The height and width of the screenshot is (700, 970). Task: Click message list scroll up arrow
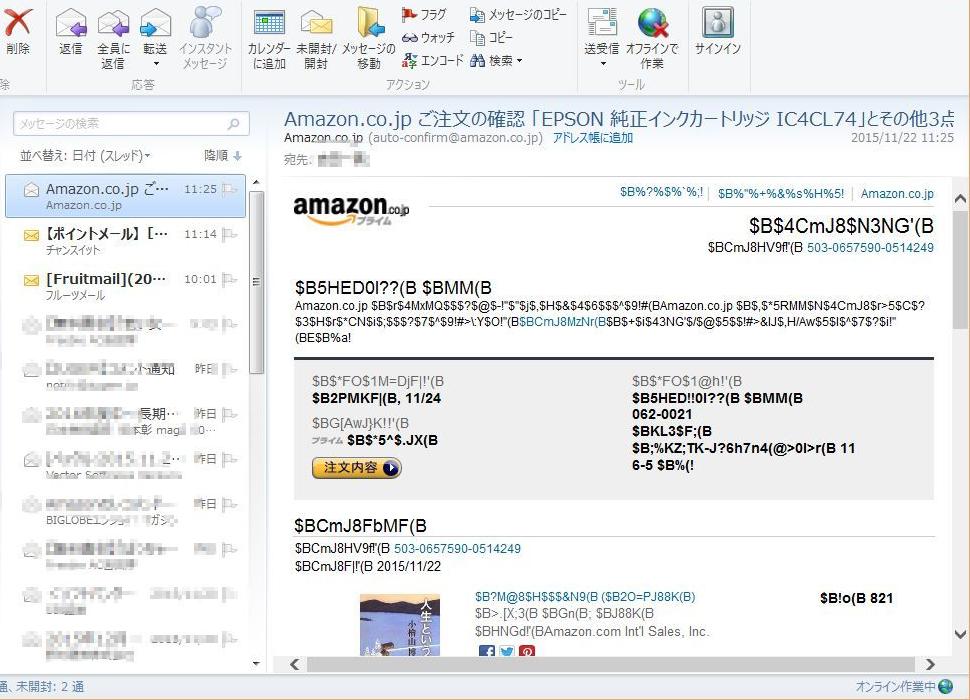coord(256,182)
